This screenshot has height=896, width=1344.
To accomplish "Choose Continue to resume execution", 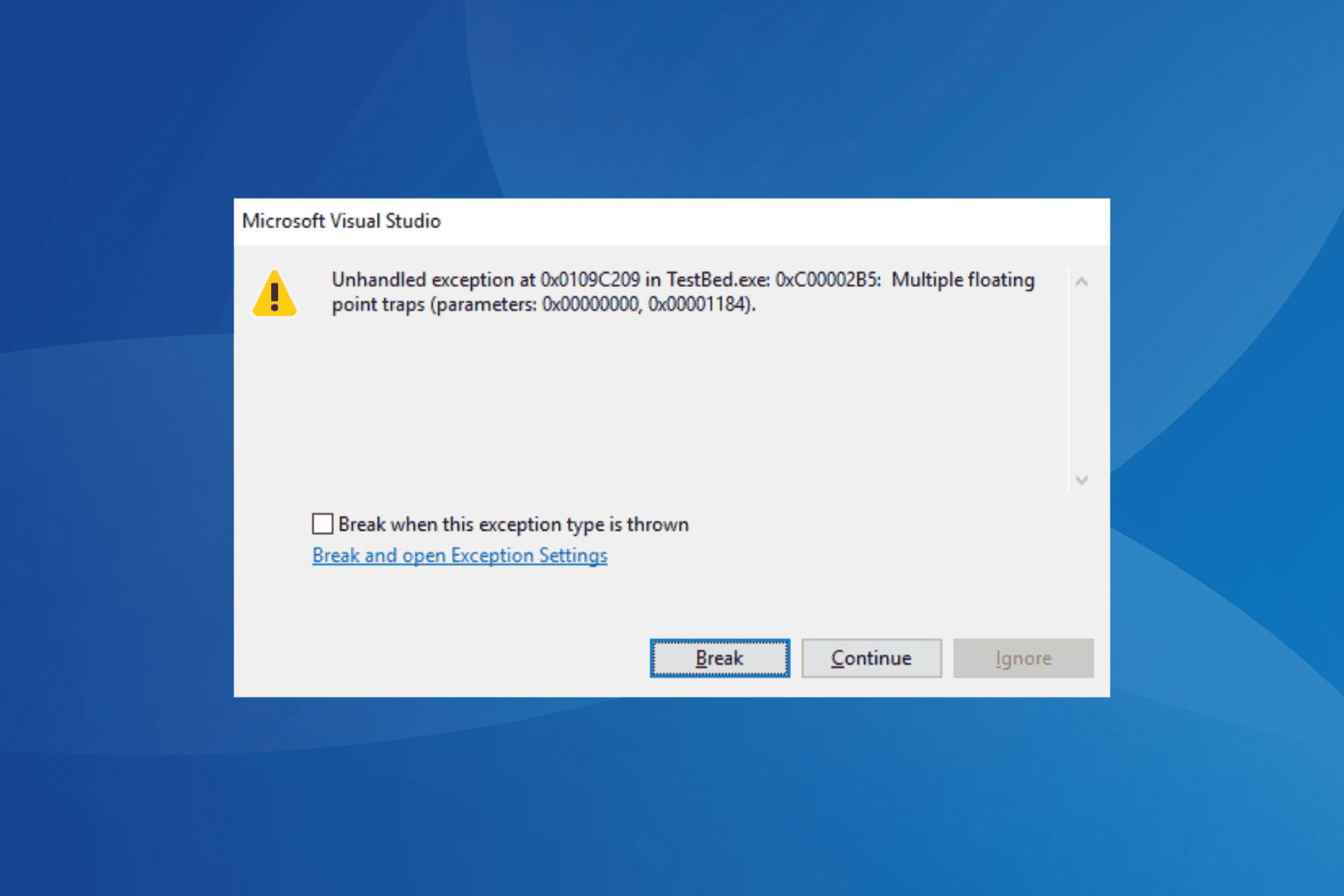I will tap(871, 658).
